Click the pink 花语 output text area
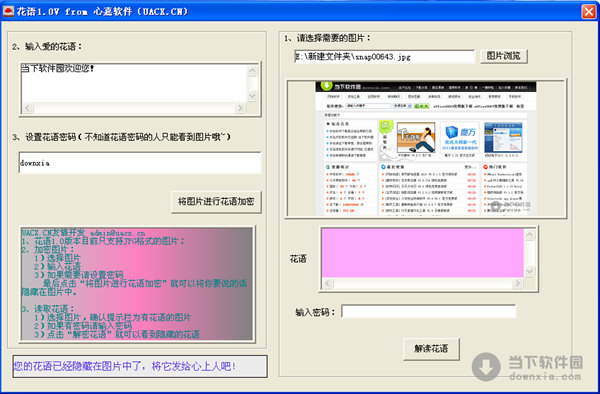This screenshot has width=600, height=394. click(423, 253)
